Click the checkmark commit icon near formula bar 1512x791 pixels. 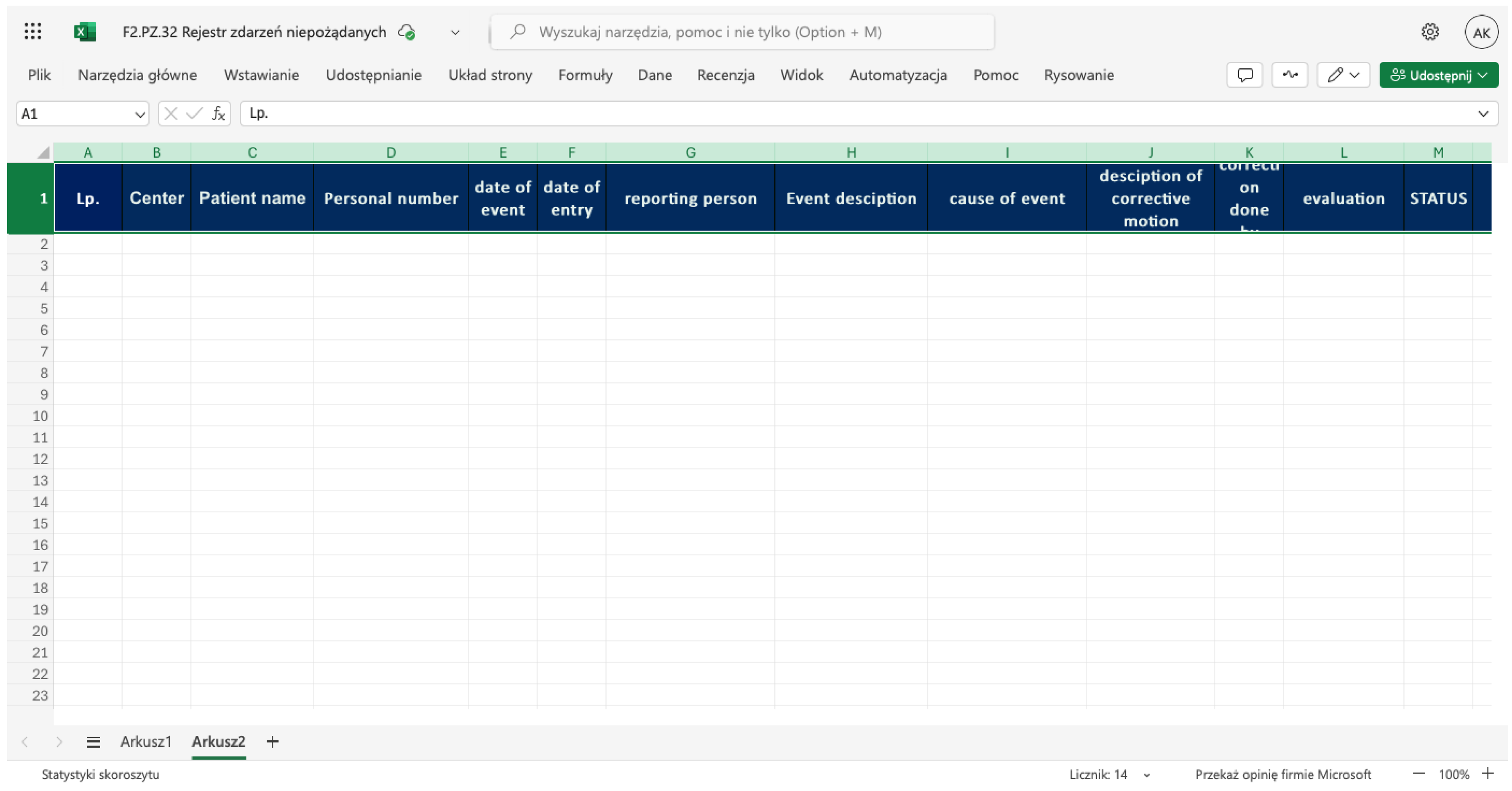pos(194,114)
